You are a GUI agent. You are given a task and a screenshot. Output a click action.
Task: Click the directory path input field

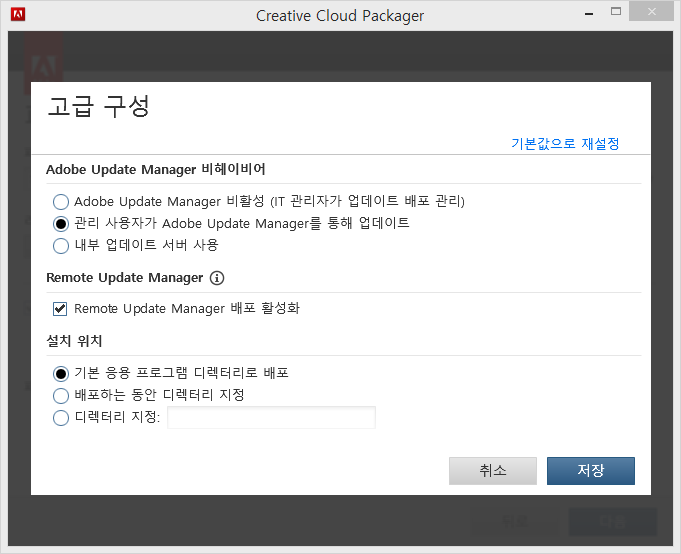click(271, 418)
